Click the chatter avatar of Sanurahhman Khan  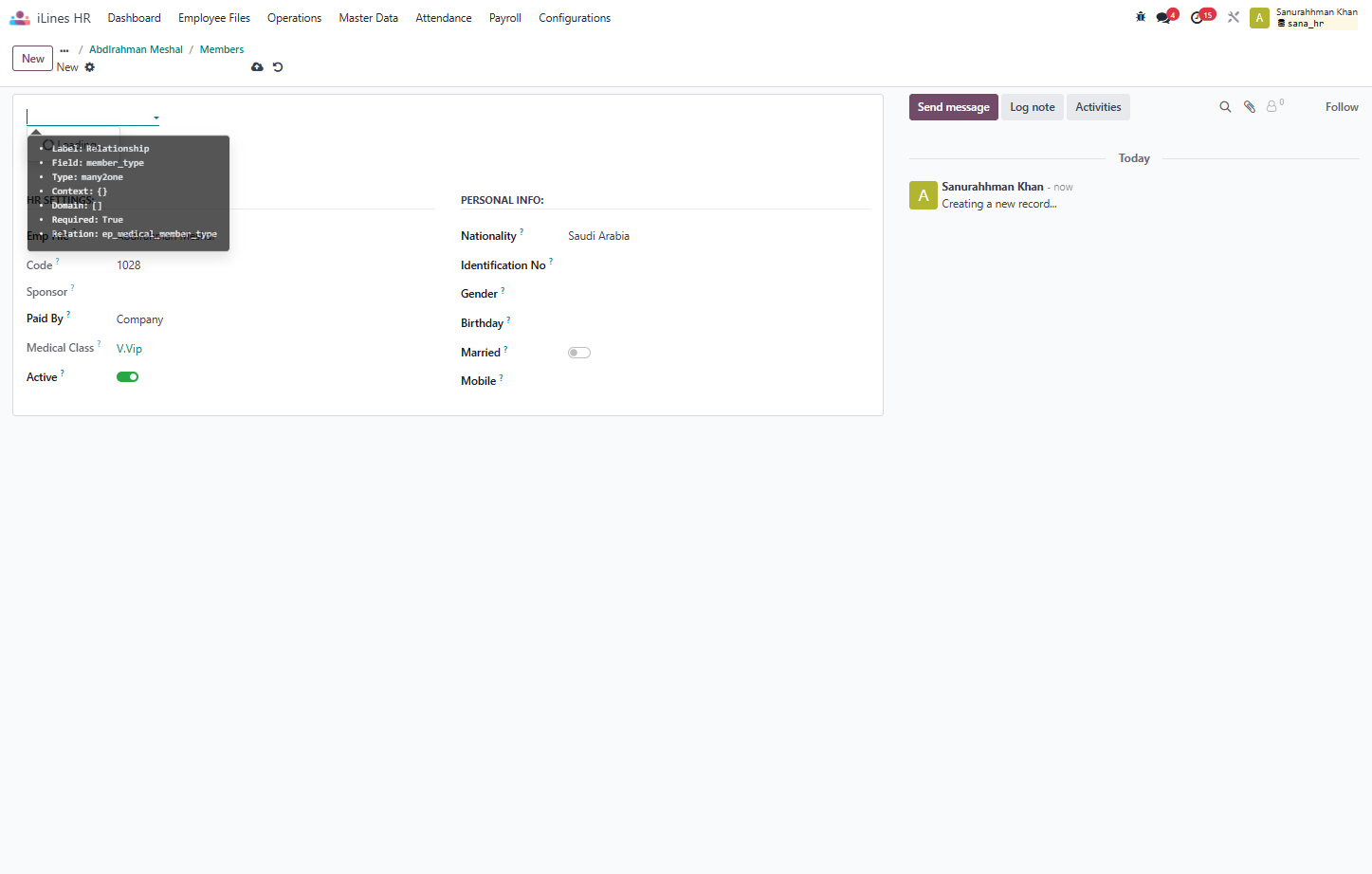(x=924, y=195)
